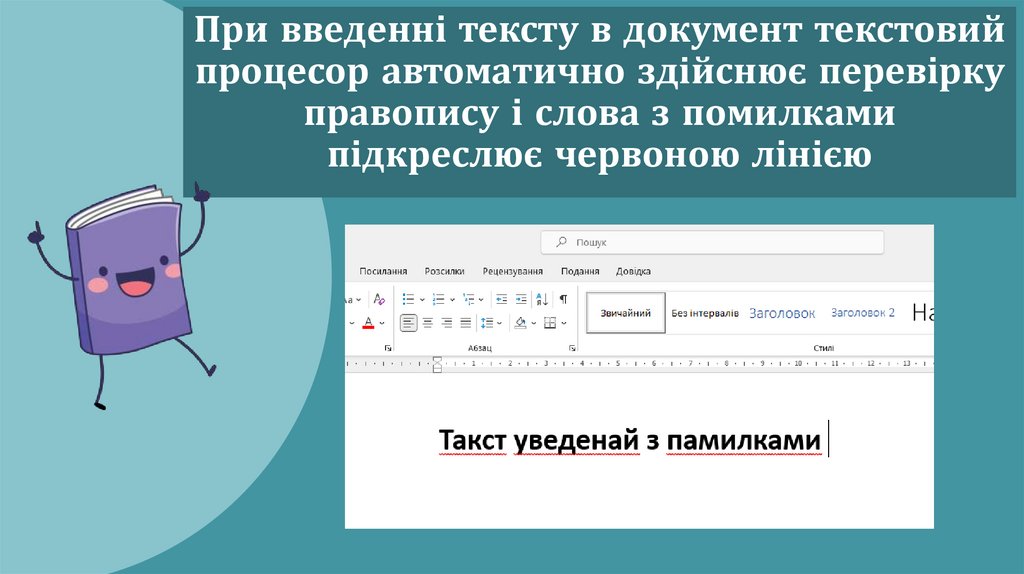Show the paragraph marks (¶)
Image resolution: width=1024 pixels, height=574 pixels.
[x=563, y=299]
